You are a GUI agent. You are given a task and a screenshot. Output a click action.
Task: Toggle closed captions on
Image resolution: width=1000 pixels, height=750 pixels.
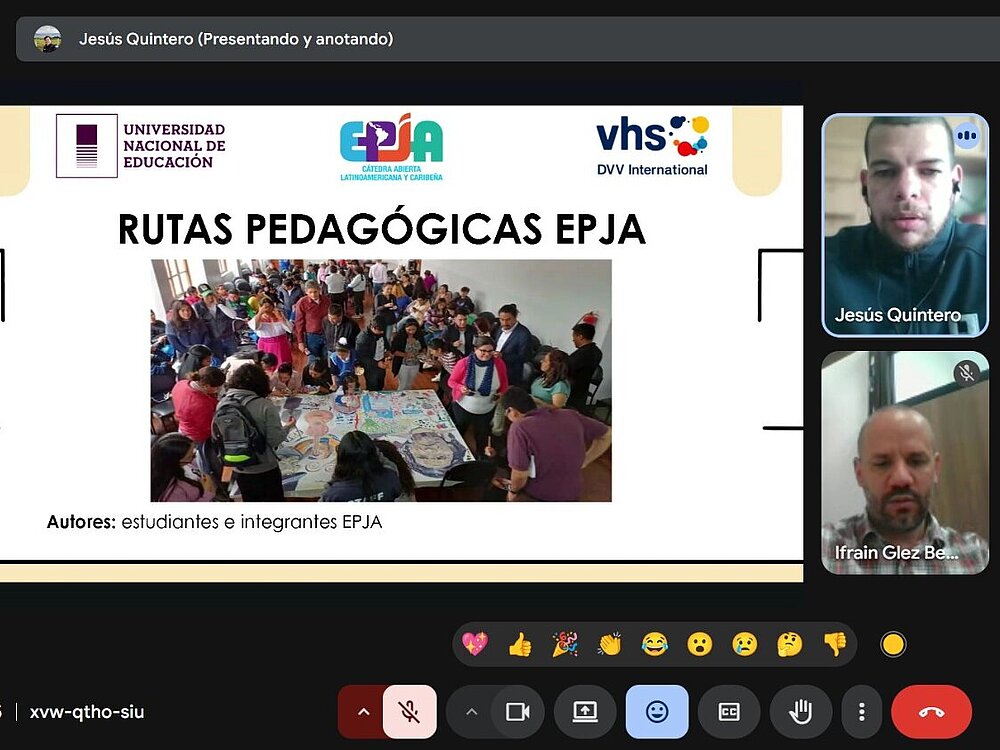click(x=729, y=712)
